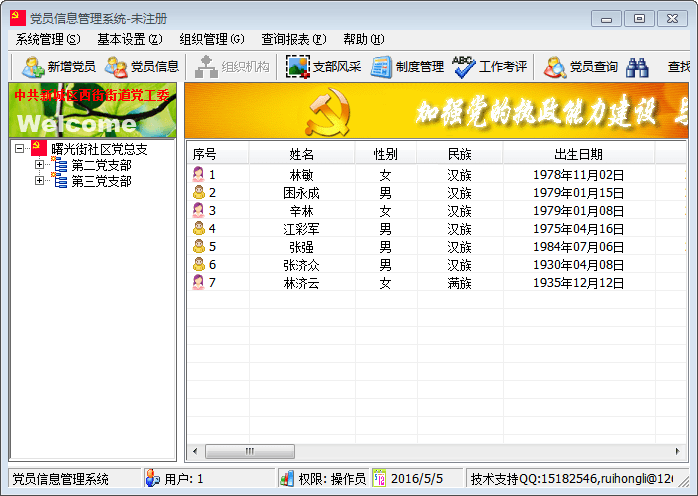Screen dimensions: 698x496
Task: Select the row for member 林敏
Action: pyautogui.click(x=301, y=174)
